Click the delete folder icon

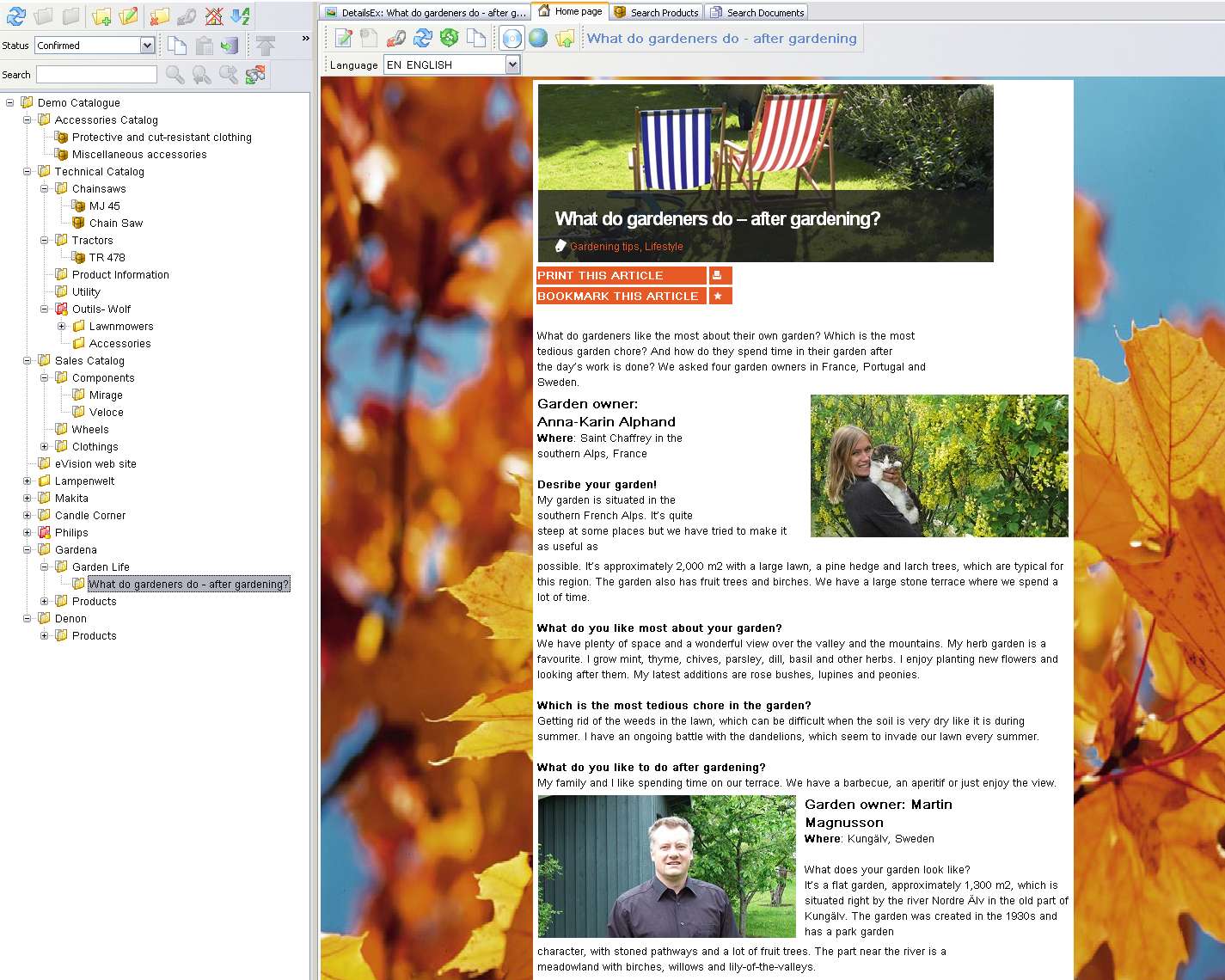[159, 15]
